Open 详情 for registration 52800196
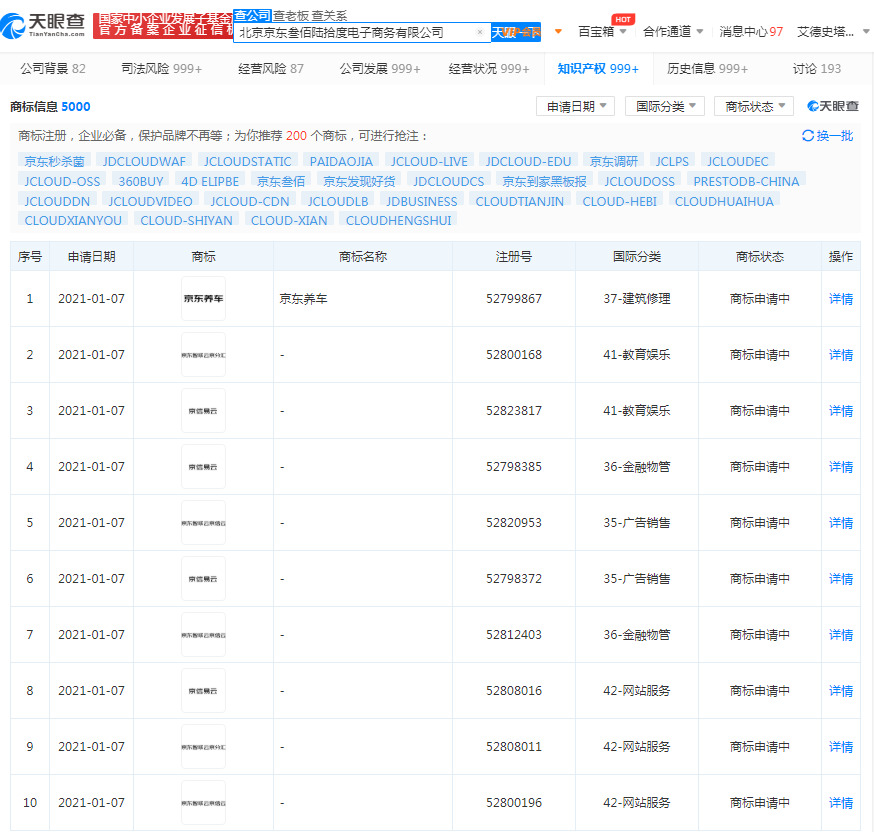 tap(841, 803)
